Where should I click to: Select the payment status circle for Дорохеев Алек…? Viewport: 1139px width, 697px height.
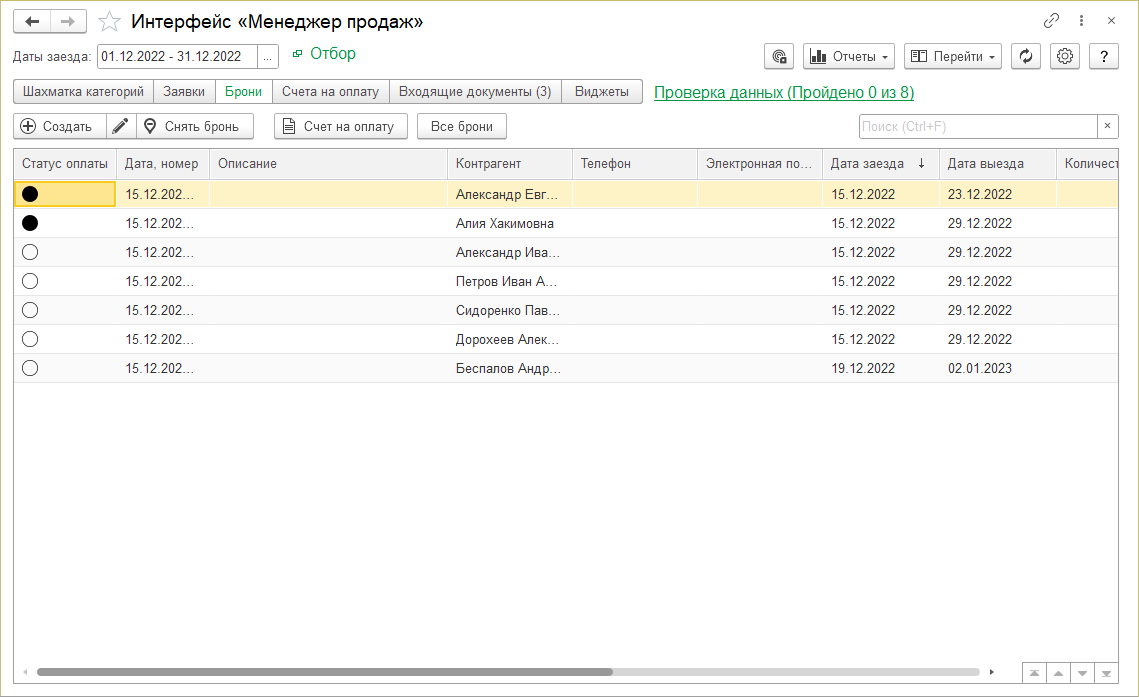pos(30,339)
